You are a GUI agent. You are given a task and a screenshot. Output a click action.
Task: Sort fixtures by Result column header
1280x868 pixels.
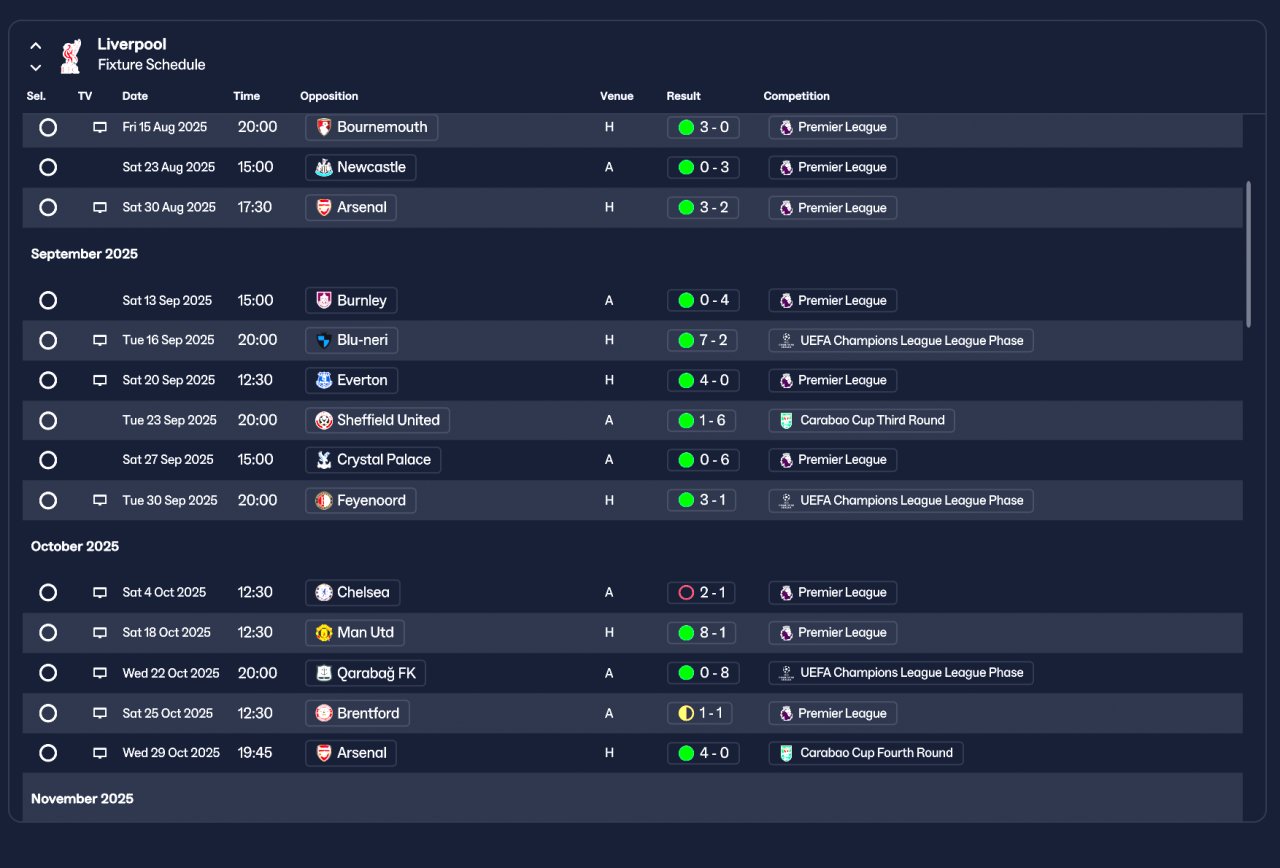(x=684, y=96)
